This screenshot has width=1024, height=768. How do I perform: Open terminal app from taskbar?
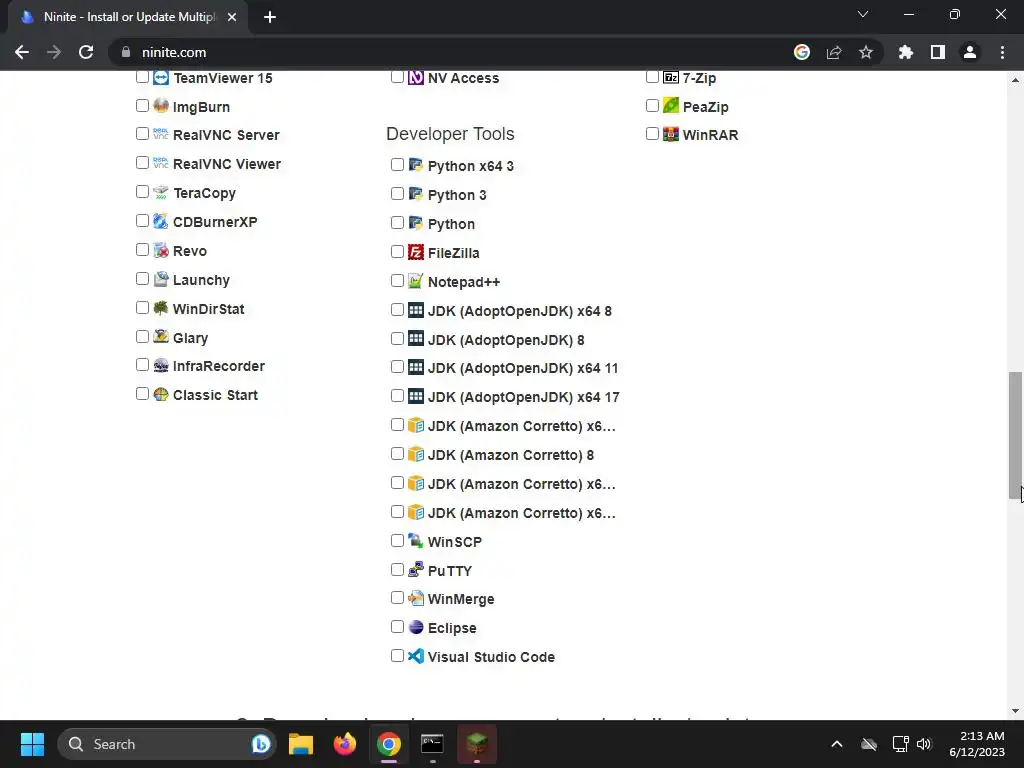[x=432, y=744]
